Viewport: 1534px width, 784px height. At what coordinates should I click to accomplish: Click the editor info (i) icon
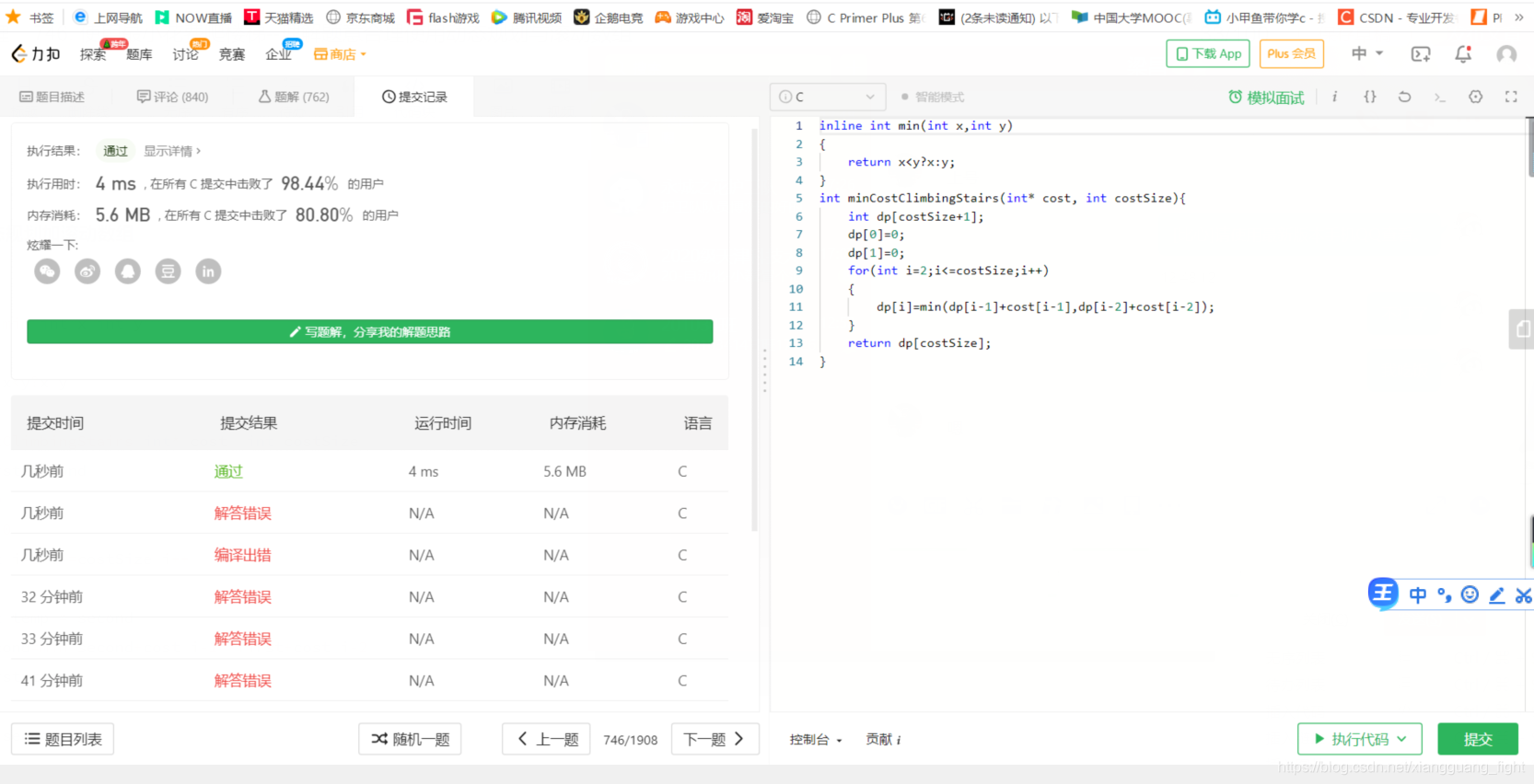pos(1334,97)
